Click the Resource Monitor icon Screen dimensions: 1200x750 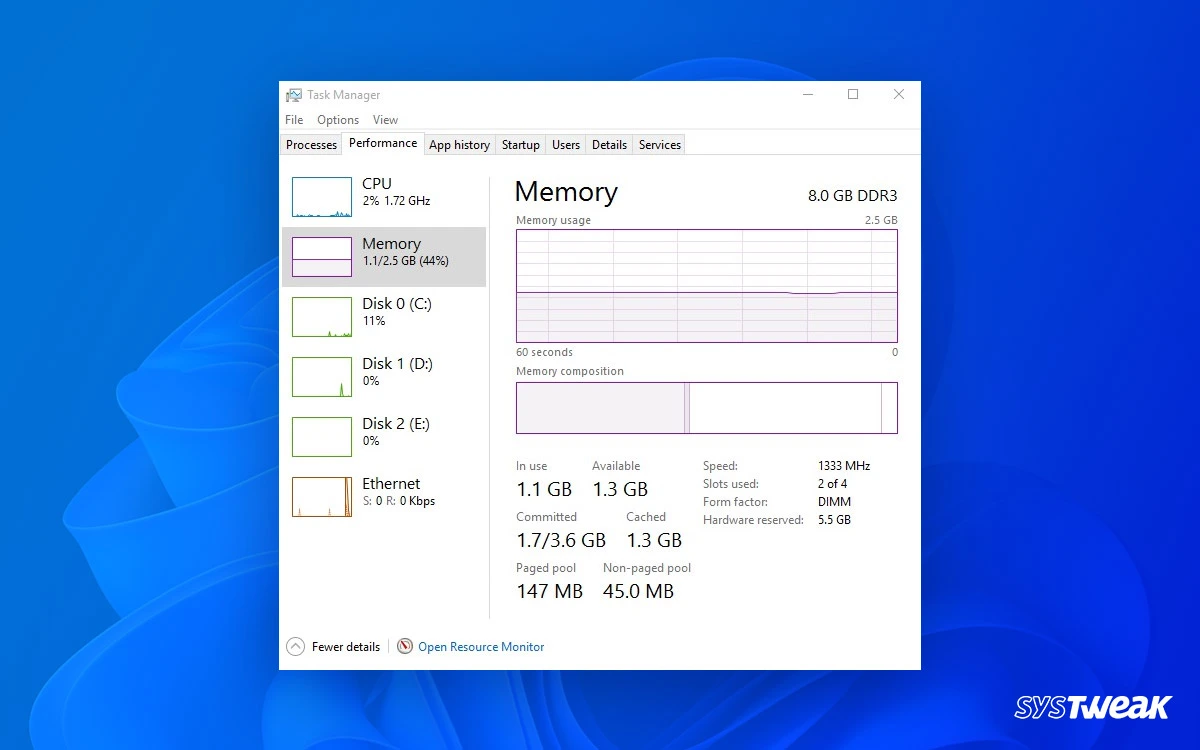(x=404, y=646)
